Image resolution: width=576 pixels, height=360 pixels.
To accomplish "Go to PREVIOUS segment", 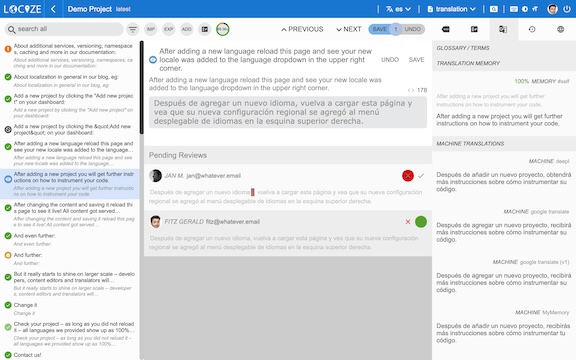I will click(302, 29).
